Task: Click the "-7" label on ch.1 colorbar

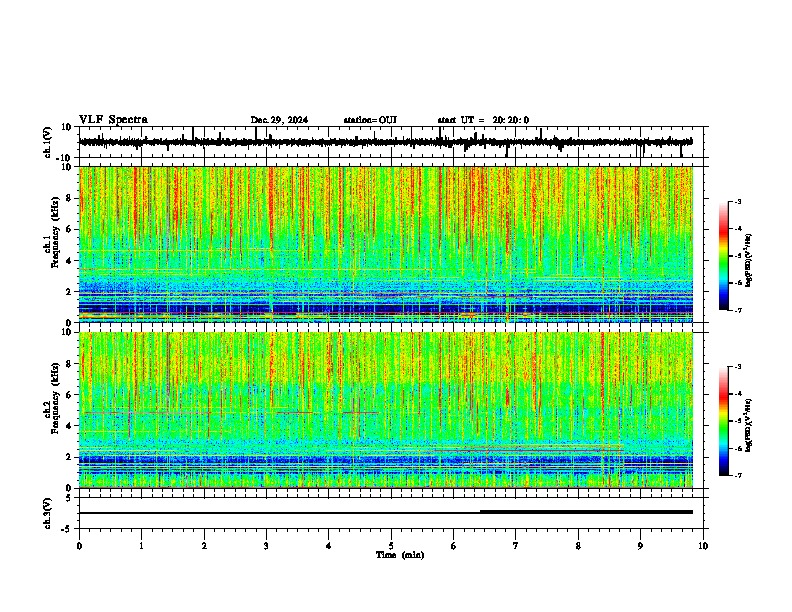Action: tap(737, 310)
